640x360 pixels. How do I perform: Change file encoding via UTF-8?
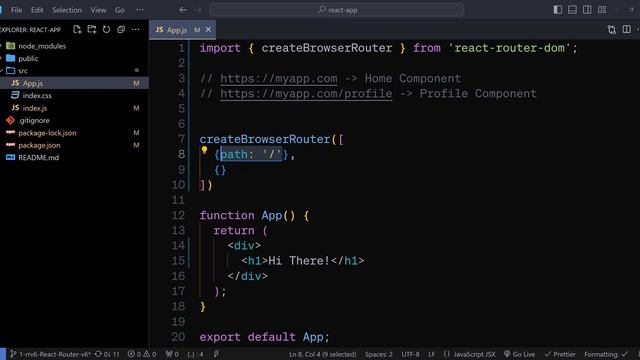tap(410, 354)
